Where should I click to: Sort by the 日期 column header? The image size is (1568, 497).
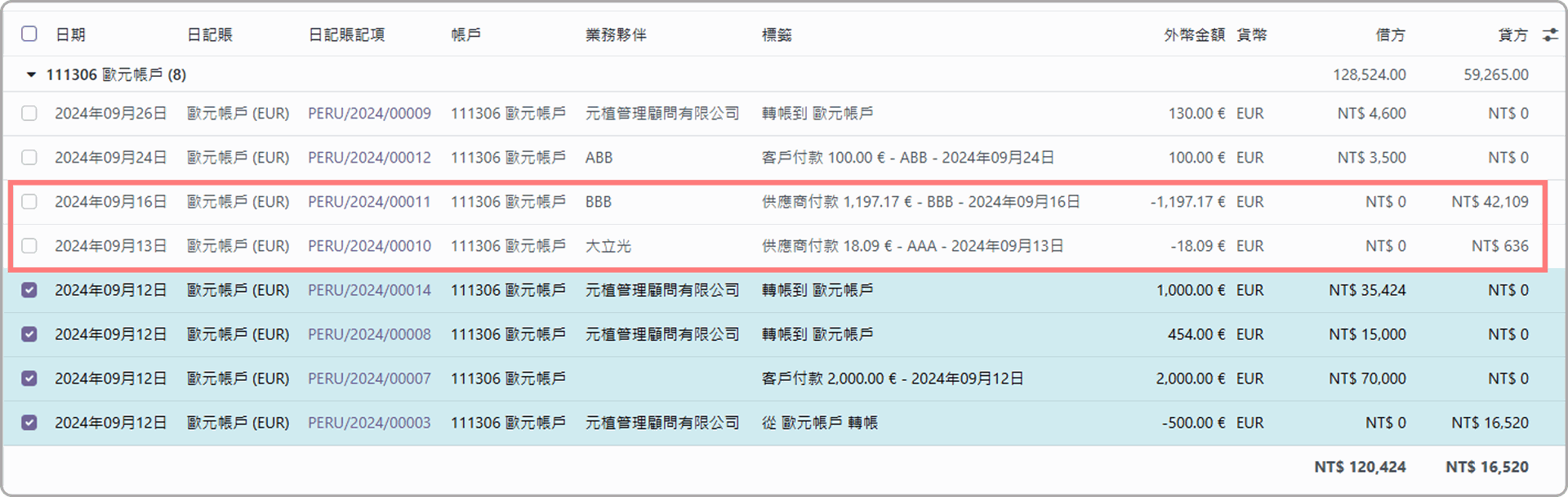(x=70, y=34)
